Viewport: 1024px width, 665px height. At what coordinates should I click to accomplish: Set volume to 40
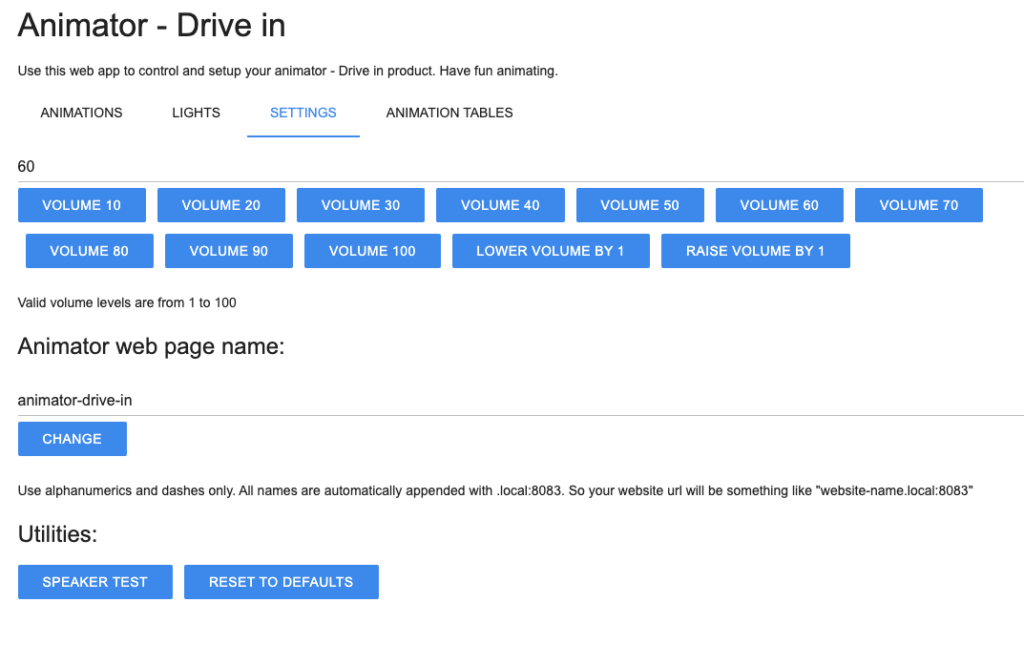tap(500, 205)
